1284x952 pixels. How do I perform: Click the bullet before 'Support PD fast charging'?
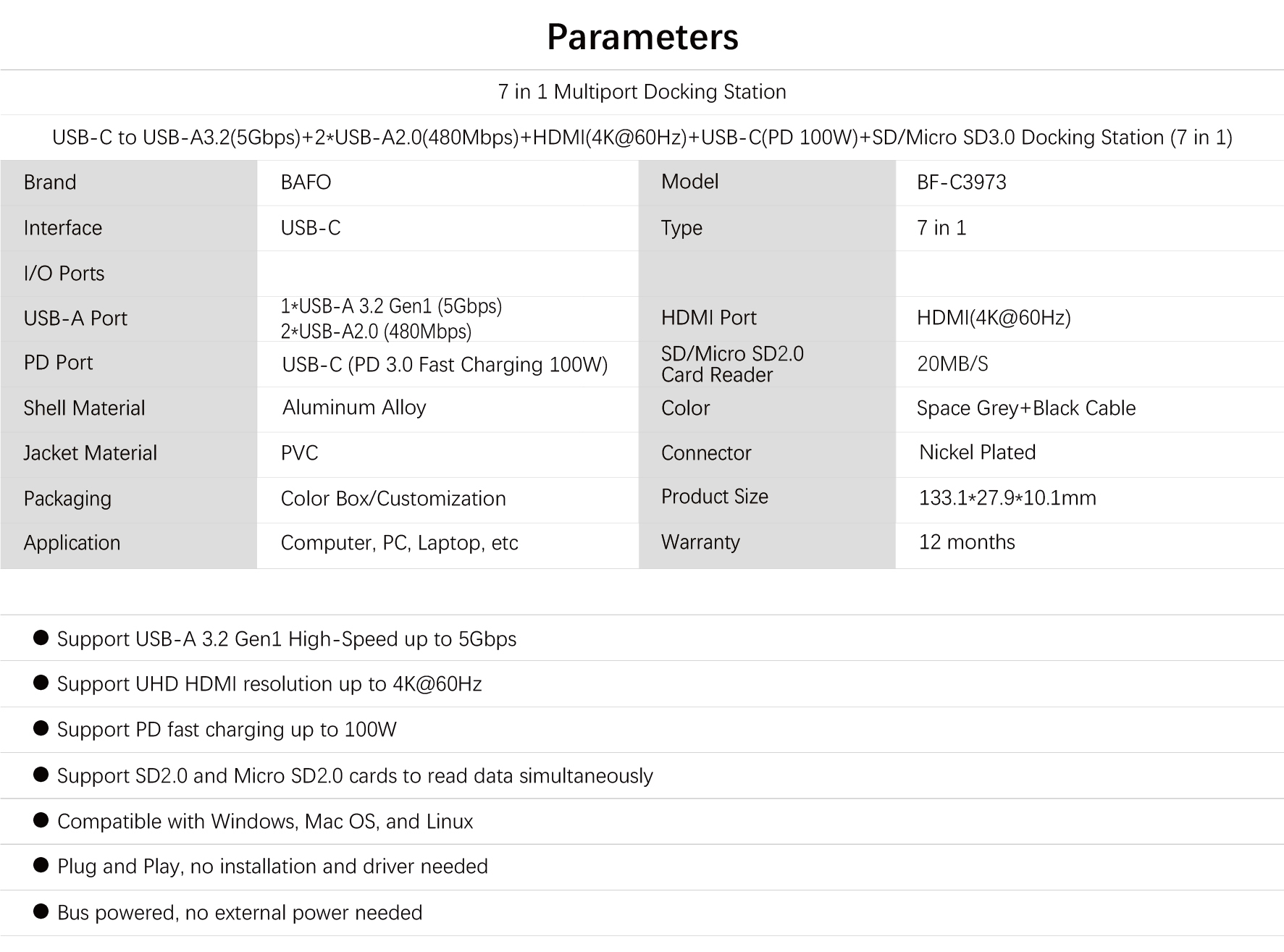click(41, 728)
